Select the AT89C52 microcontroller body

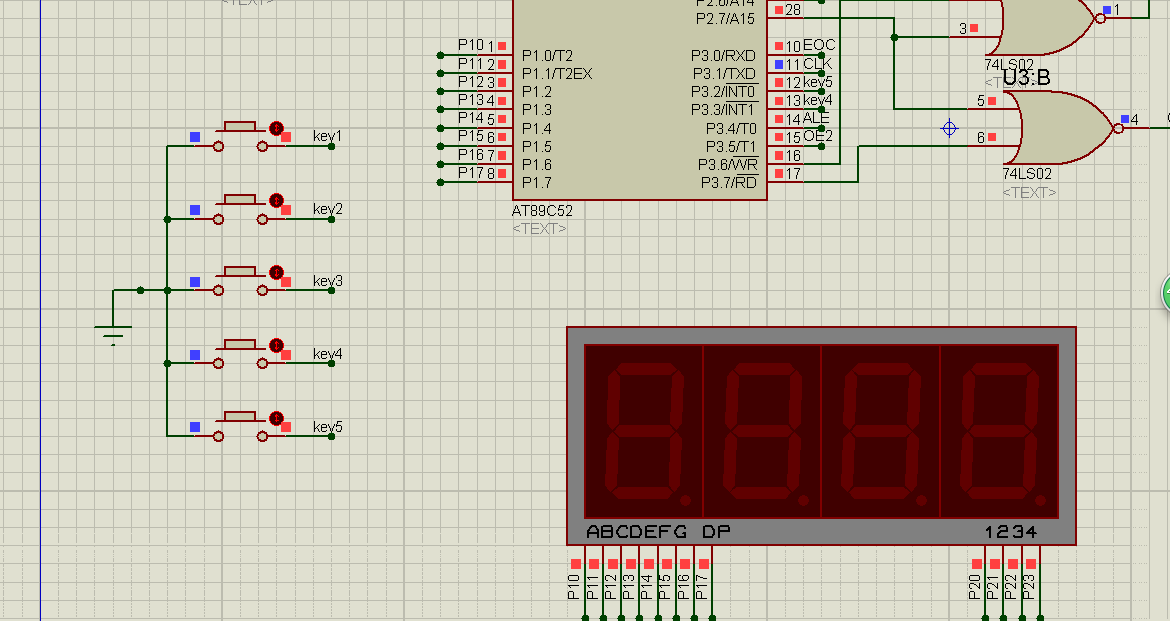[639, 100]
